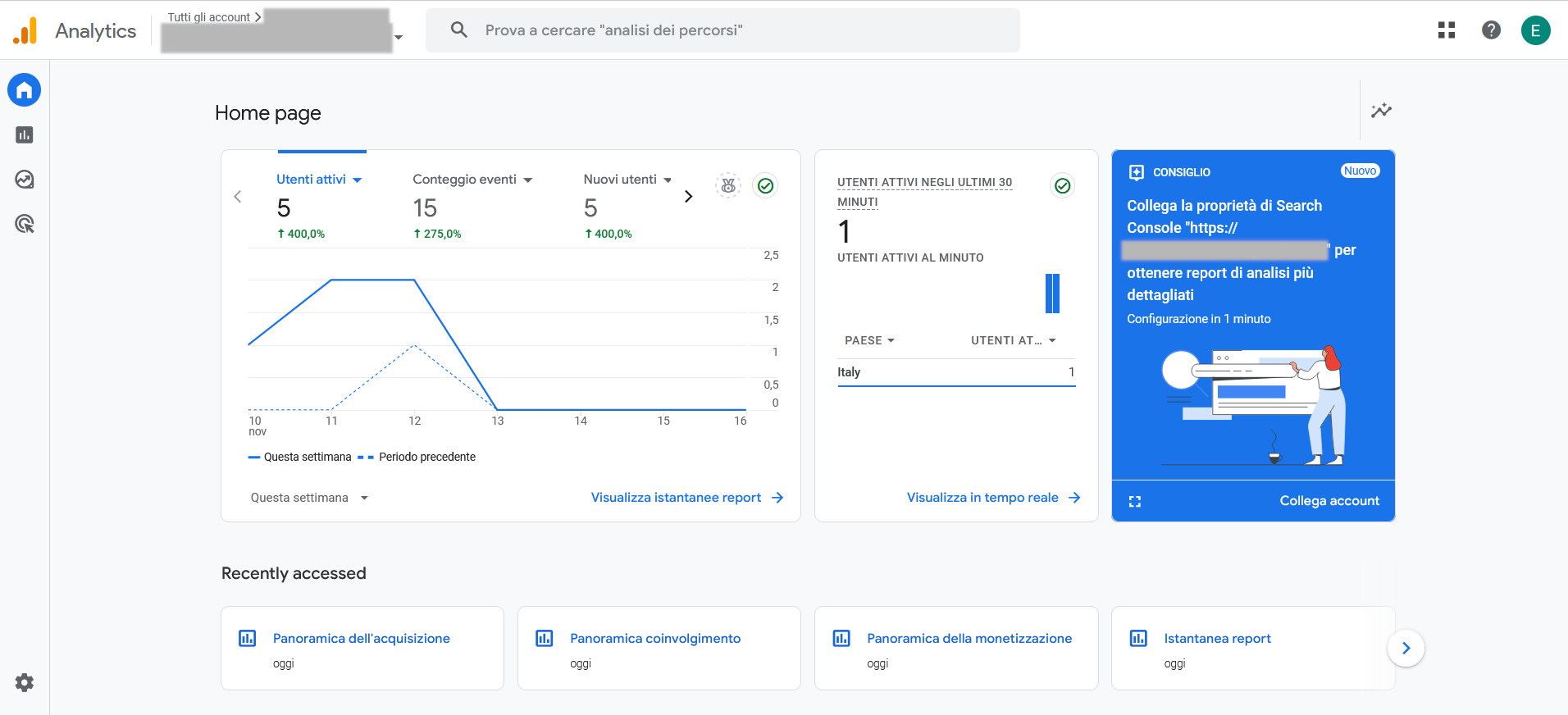Click the Analytics logo
This screenshot has height=715, width=1568.
click(x=25, y=30)
